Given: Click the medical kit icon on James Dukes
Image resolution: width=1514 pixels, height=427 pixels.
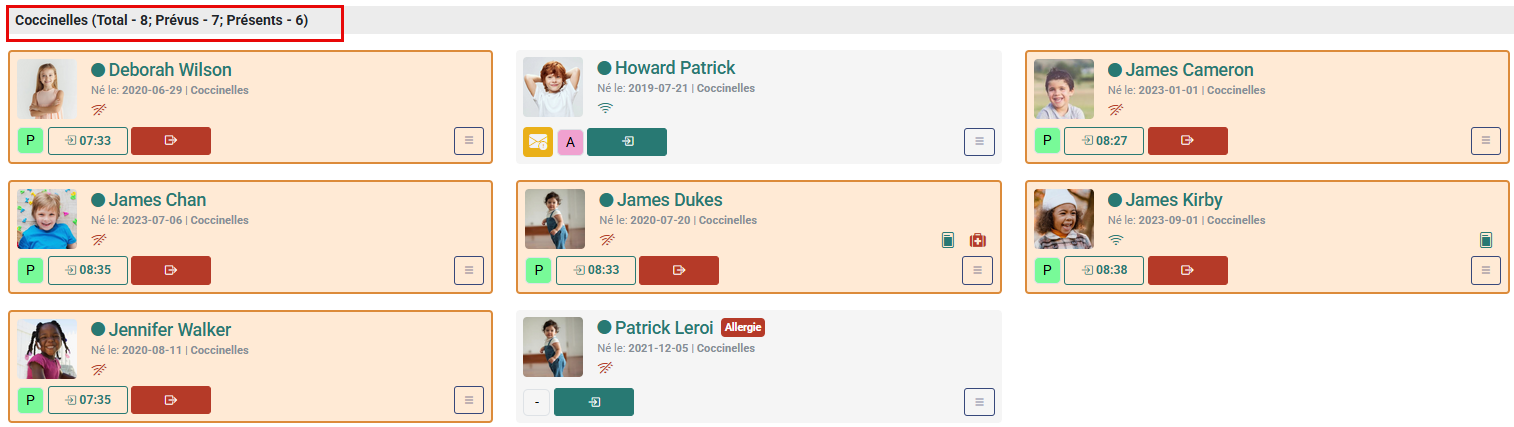Looking at the screenshot, I should tap(978, 240).
